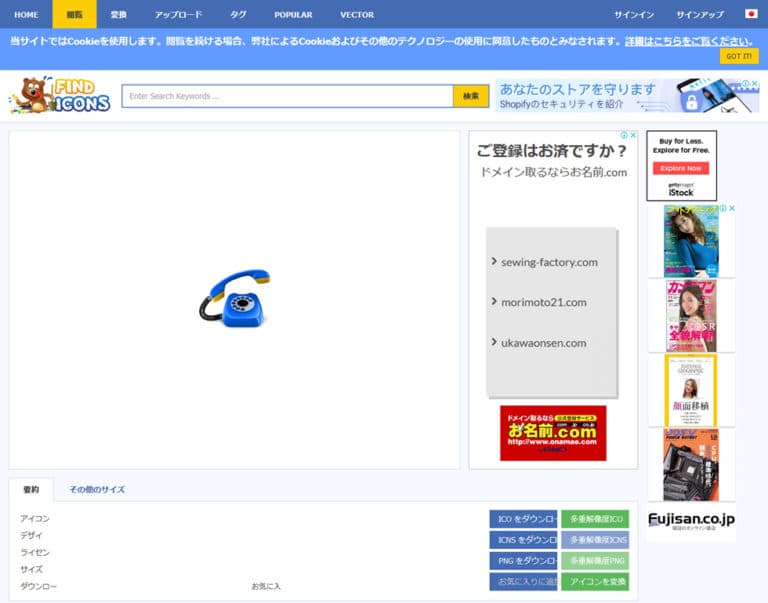
Task: Open the HOME menu item
Action: tap(26, 15)
